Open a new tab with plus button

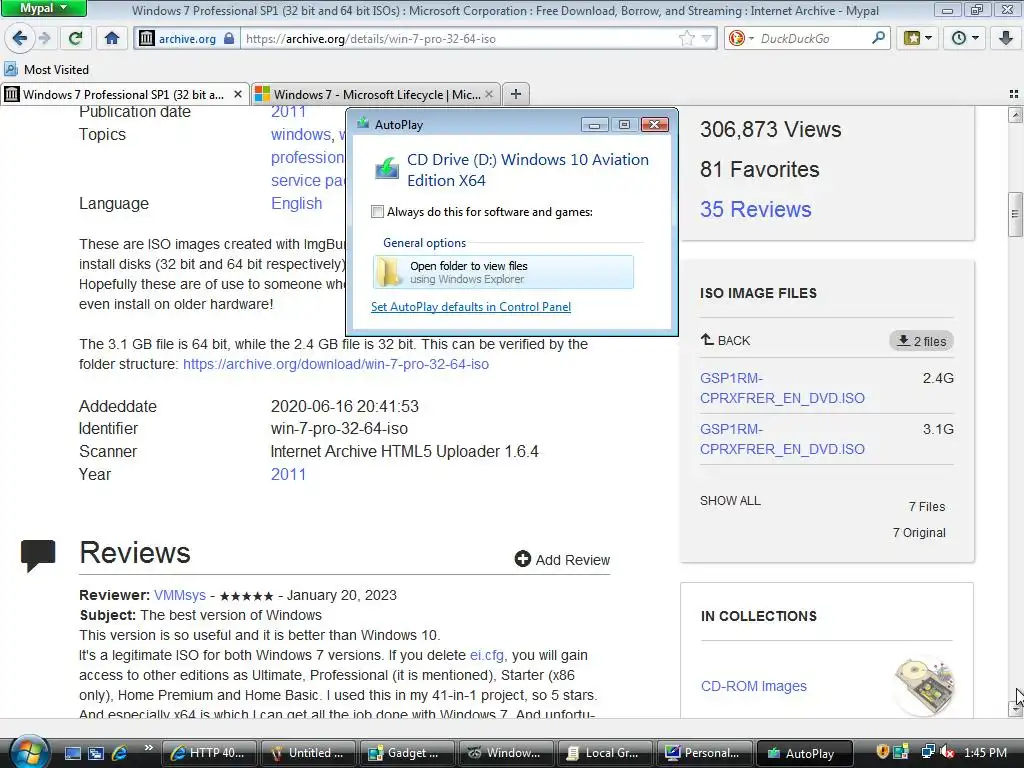515,94
